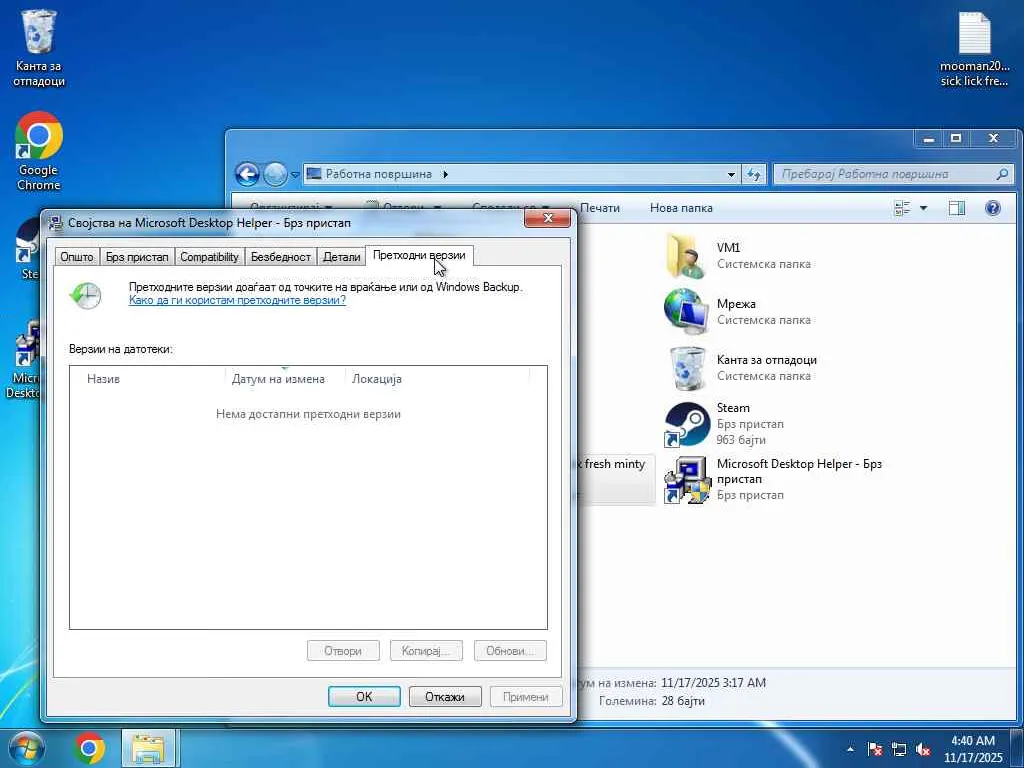The width and height of the screenshot is (1024, 768).
Task: Click the Обнови... button
Action: click(x=510, y=650)
